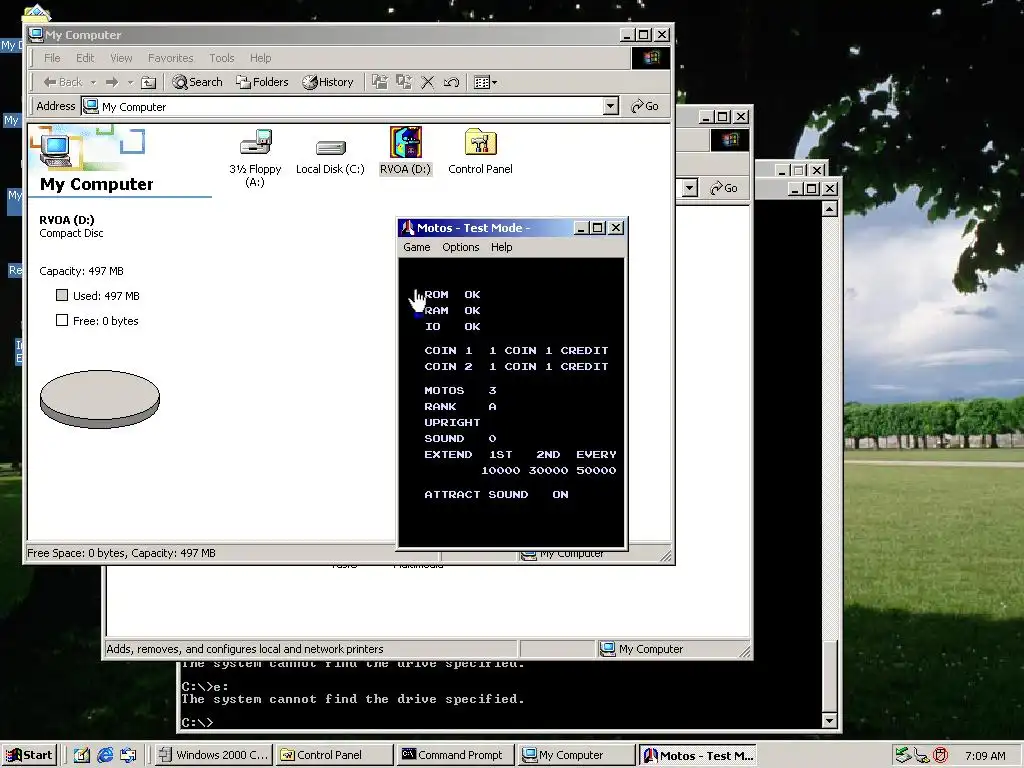The height and width of the screenshot is (768, 1024).
Task: Open the Help menu in Motos
Action: click(x=502, y=248)
